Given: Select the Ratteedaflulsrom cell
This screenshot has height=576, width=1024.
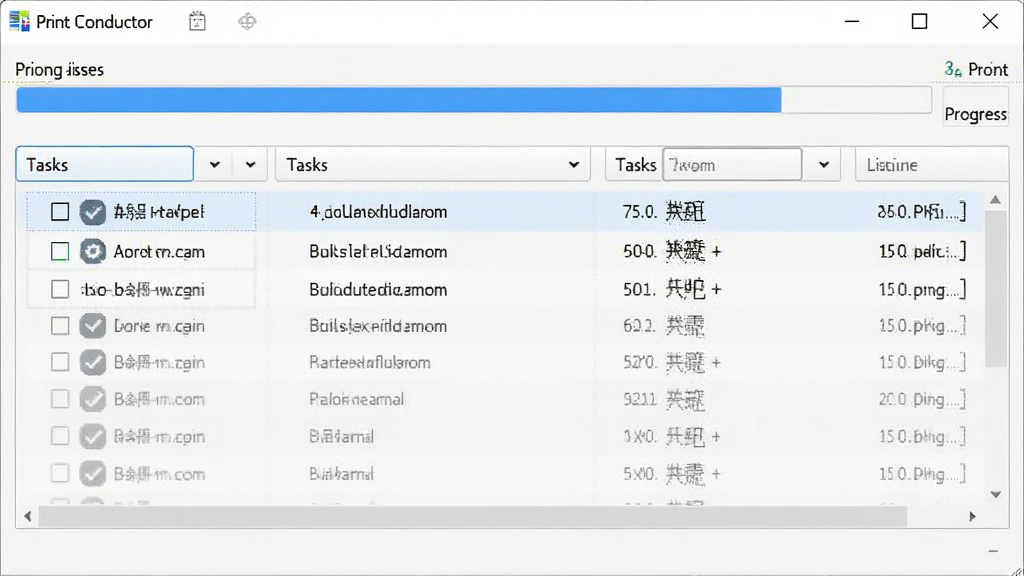Looking at the screenshot, I should pyautogui.click(x=370, y=362).
